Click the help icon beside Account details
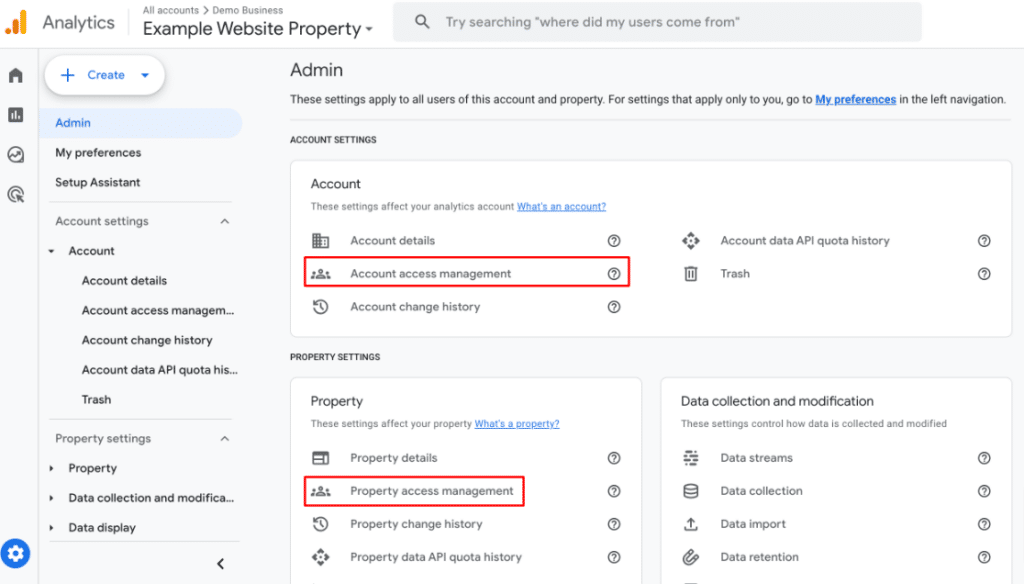Screen dimensions: 1024x584 click(x=614, y=240)
